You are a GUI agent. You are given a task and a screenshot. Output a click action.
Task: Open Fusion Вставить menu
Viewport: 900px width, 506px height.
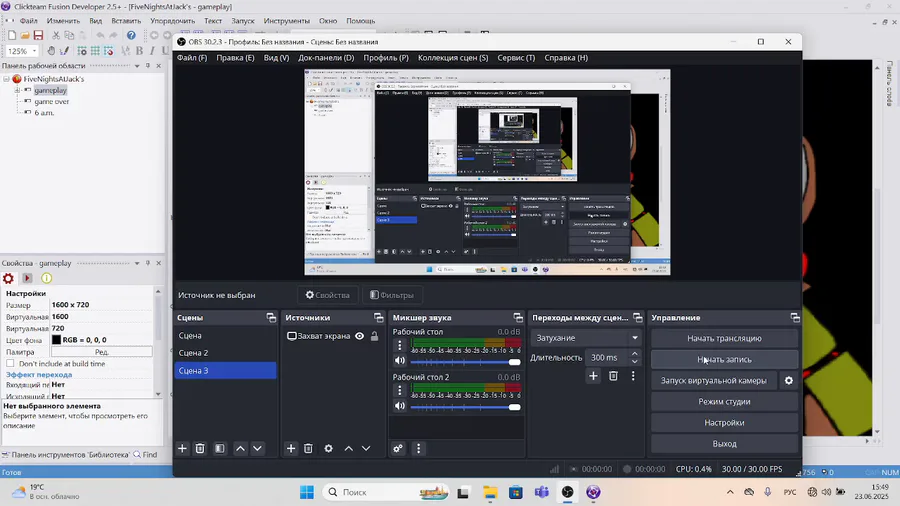coord(126,21)
